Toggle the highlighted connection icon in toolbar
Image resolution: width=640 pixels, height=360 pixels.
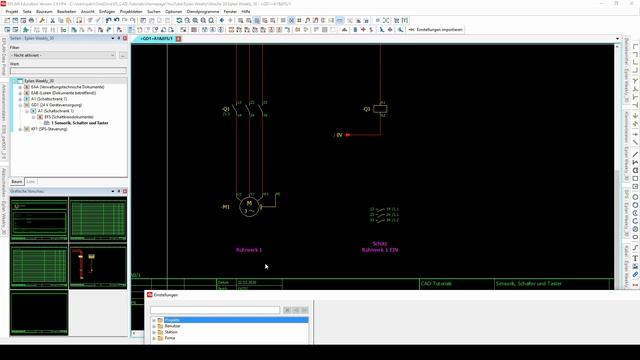click(x=340, y=20)
